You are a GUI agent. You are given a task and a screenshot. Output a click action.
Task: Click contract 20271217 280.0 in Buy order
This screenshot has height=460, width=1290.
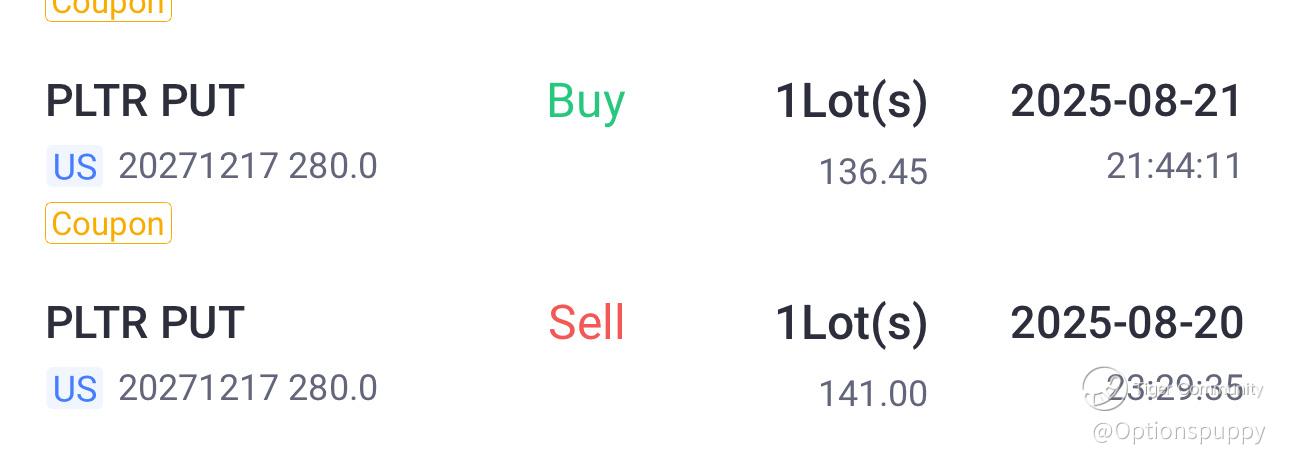248,166
